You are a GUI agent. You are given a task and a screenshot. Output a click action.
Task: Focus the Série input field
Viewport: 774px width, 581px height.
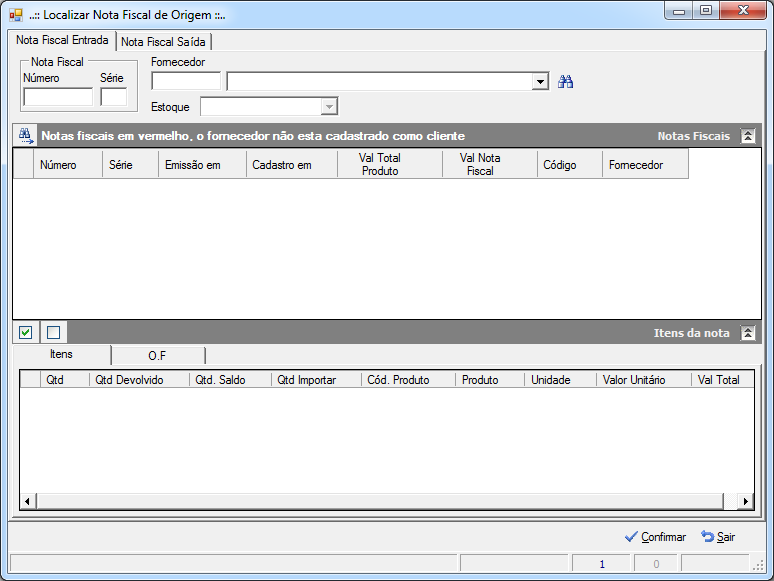pyautogui.click(x=114, y=97)
